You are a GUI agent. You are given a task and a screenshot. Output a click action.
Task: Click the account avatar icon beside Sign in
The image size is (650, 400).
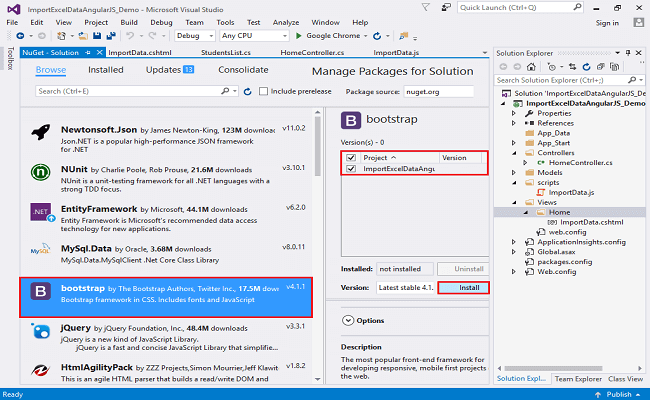click(x=639, y=23)
